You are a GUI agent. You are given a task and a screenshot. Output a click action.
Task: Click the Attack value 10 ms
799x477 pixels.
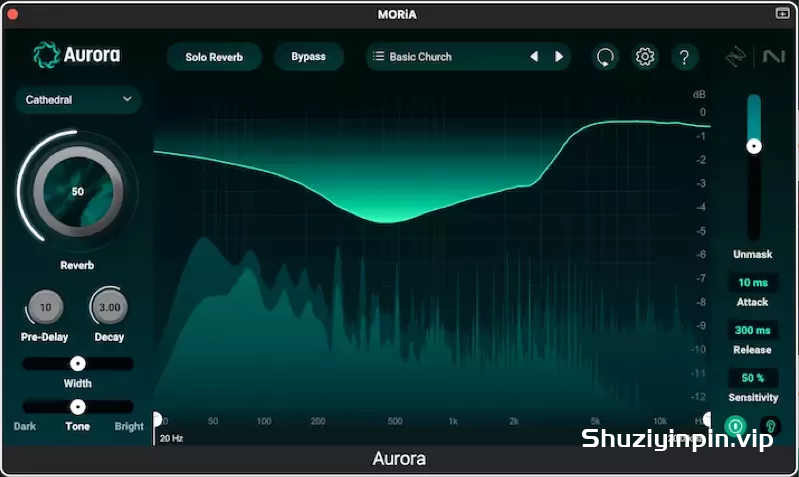coord(753,282)
